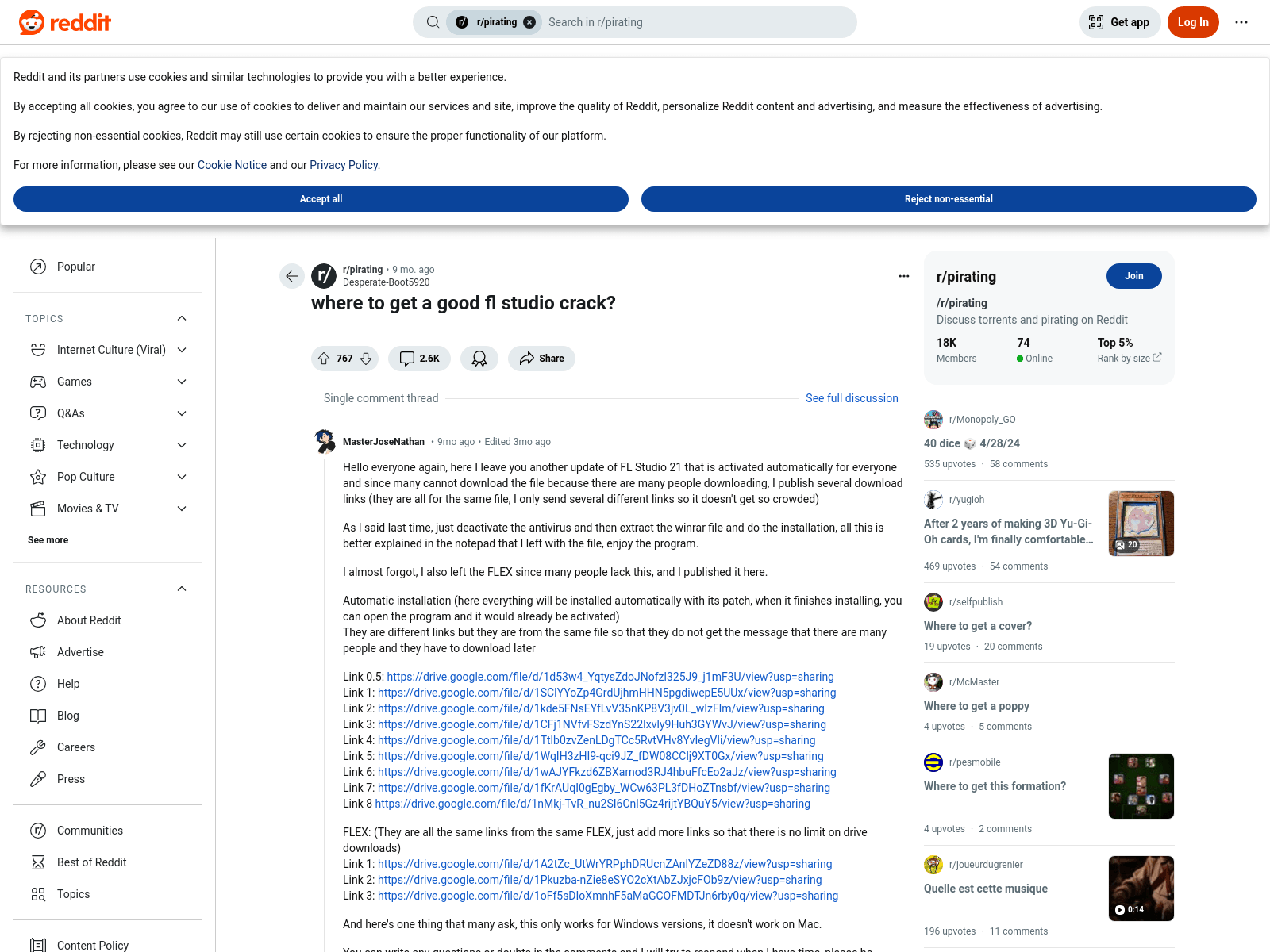Viewport: 1270px width, 952px height.
Task: Open the 2.6K comments button
Action: click(419, 359)
